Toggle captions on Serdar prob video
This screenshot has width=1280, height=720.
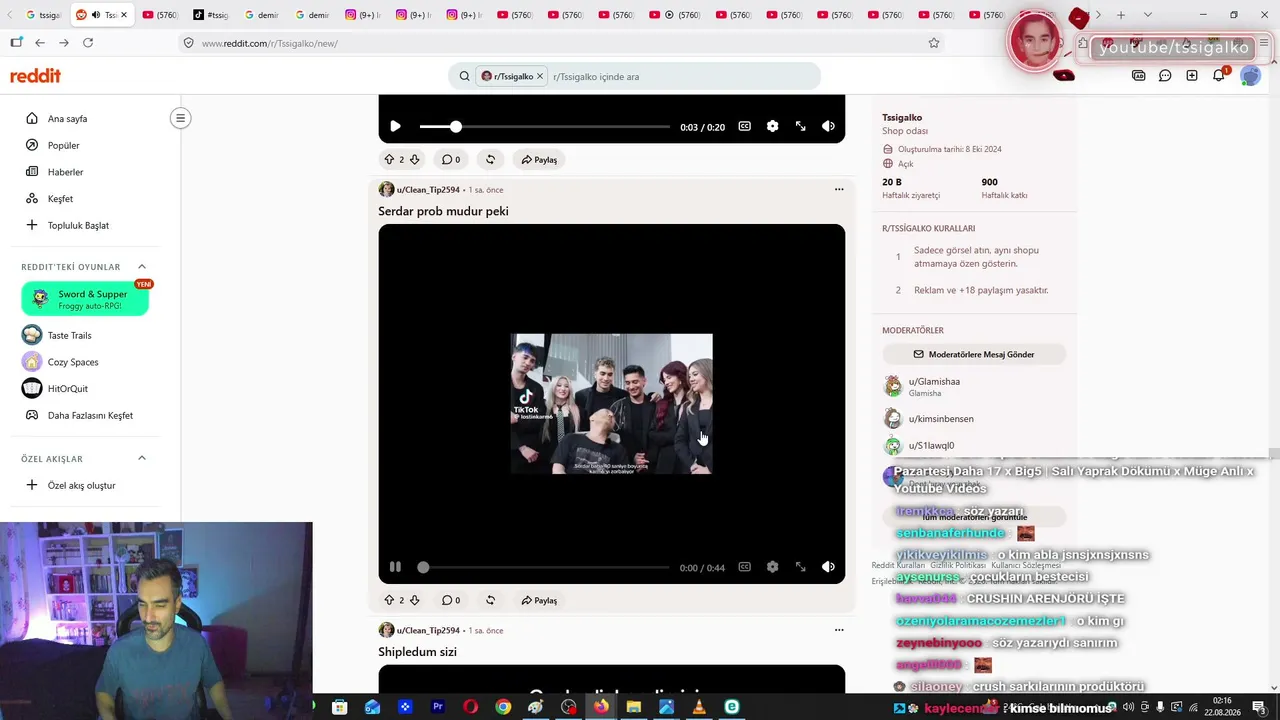(x=744, y=567)
